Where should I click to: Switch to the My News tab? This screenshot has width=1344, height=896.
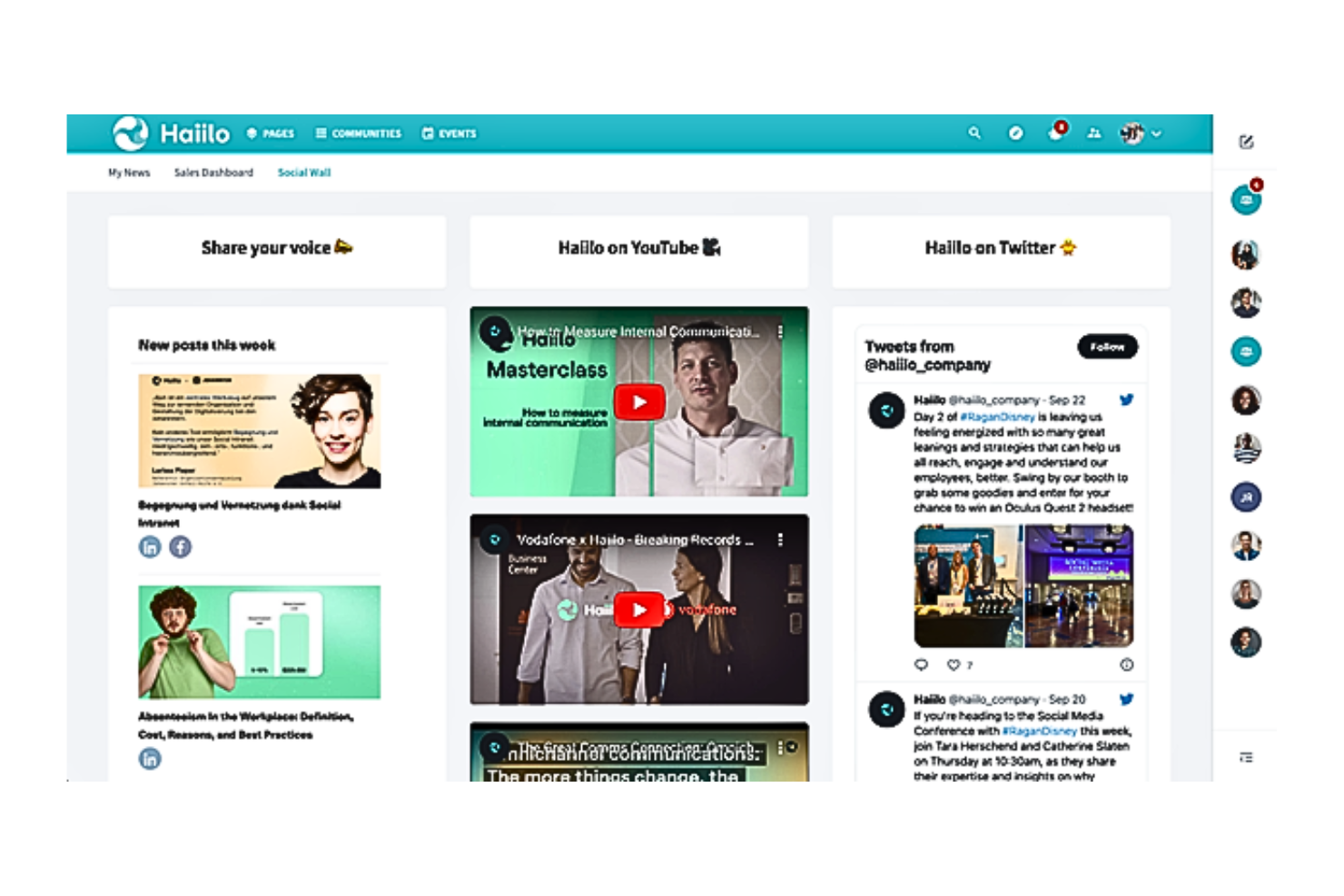pyautogui.click(x=129, y=172)
